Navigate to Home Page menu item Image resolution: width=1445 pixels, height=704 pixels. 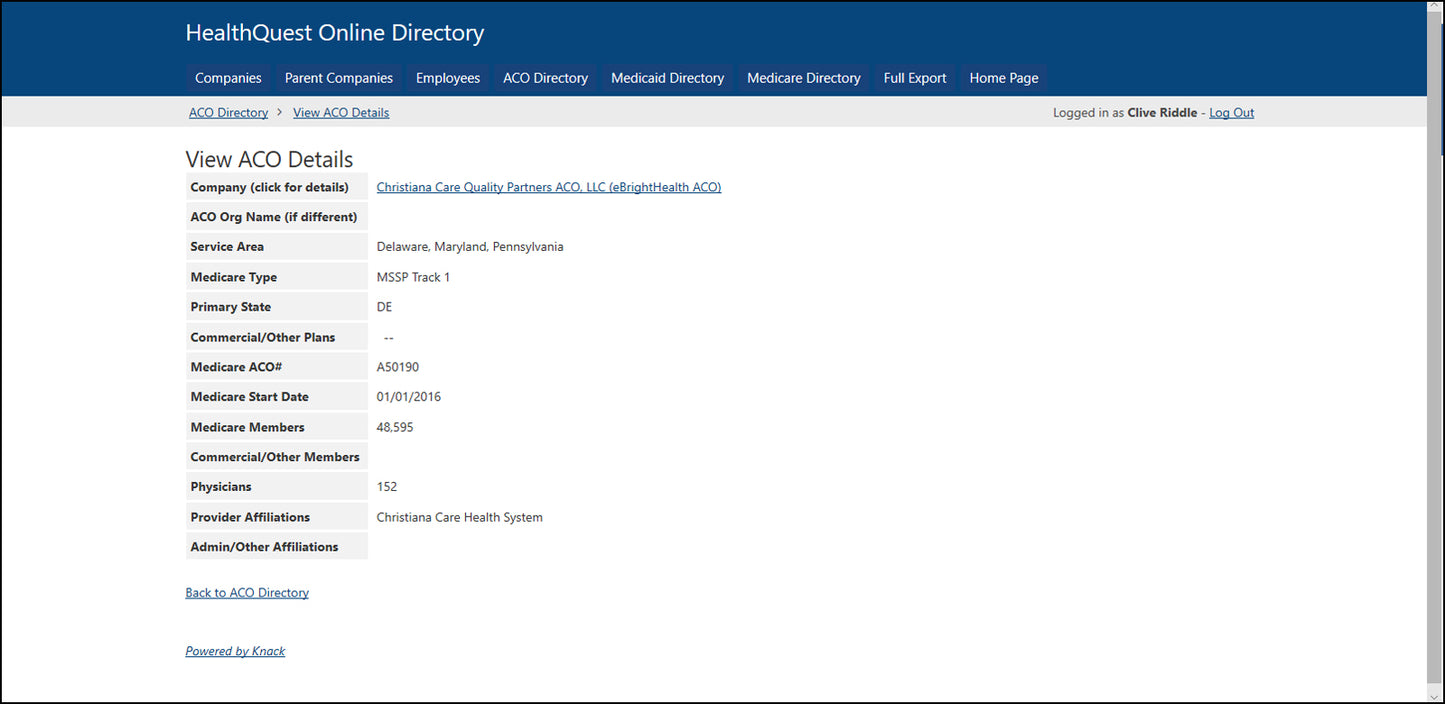coord(1004,78)
